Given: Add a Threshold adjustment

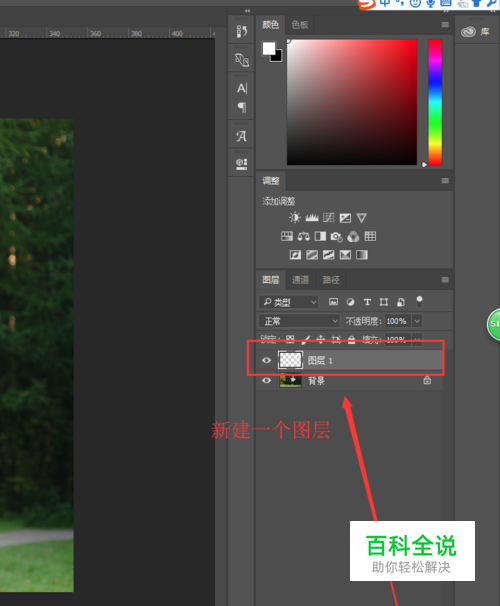Looking at the screenshot, I should tap(328, 255).
